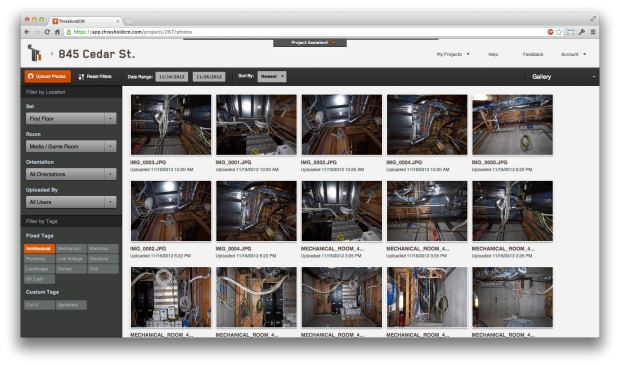Toggle the Structural fixed tag
620x366 pixels.
coord(103,259)
